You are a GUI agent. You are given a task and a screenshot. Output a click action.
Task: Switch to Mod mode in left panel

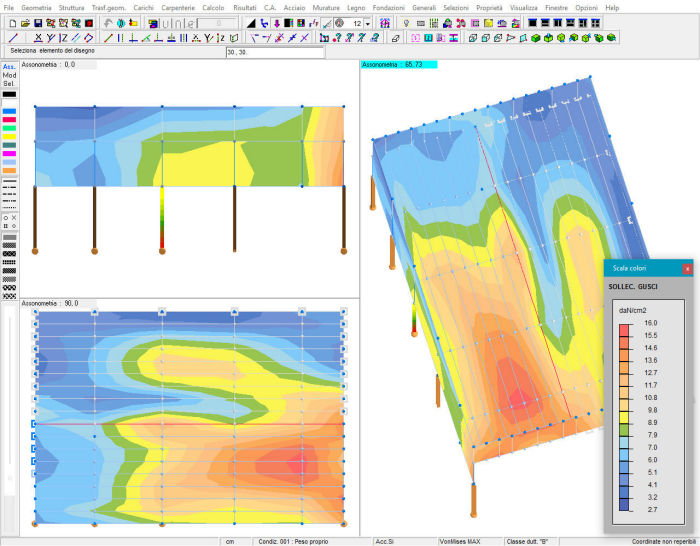point(9,75)
